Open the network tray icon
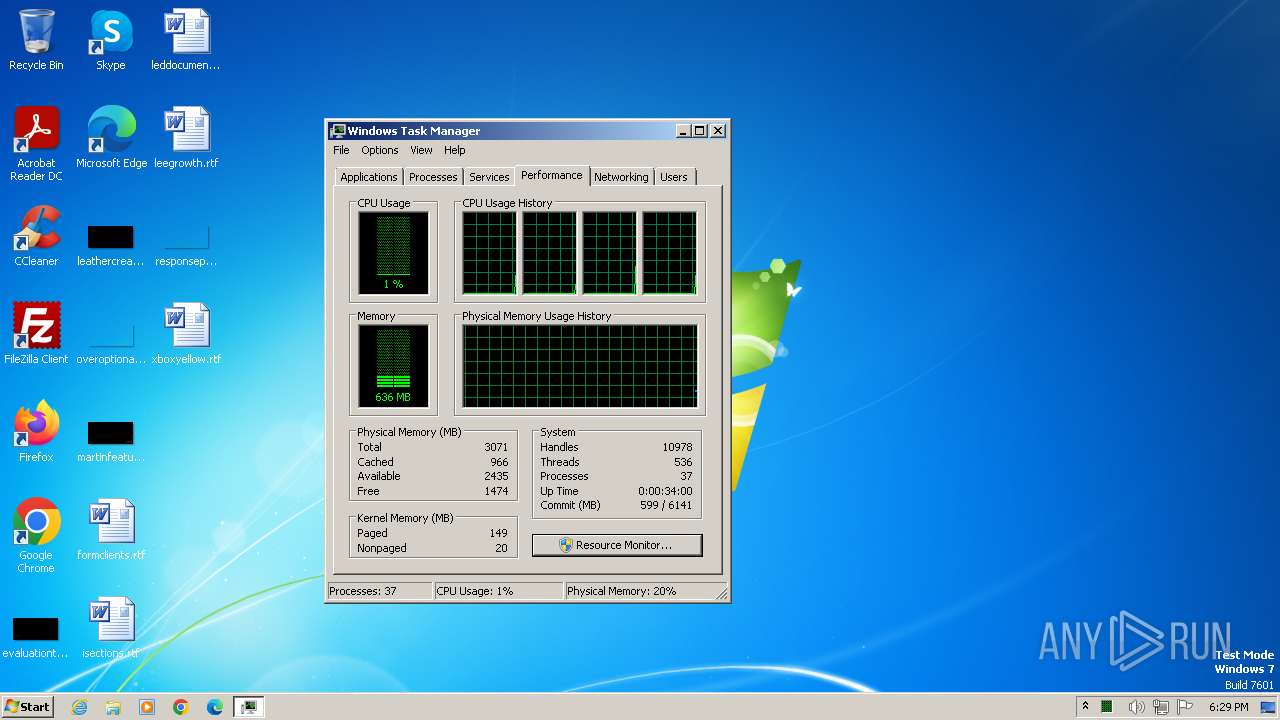This screenshot has height=720, width=1280. [x=1162, y=707]
